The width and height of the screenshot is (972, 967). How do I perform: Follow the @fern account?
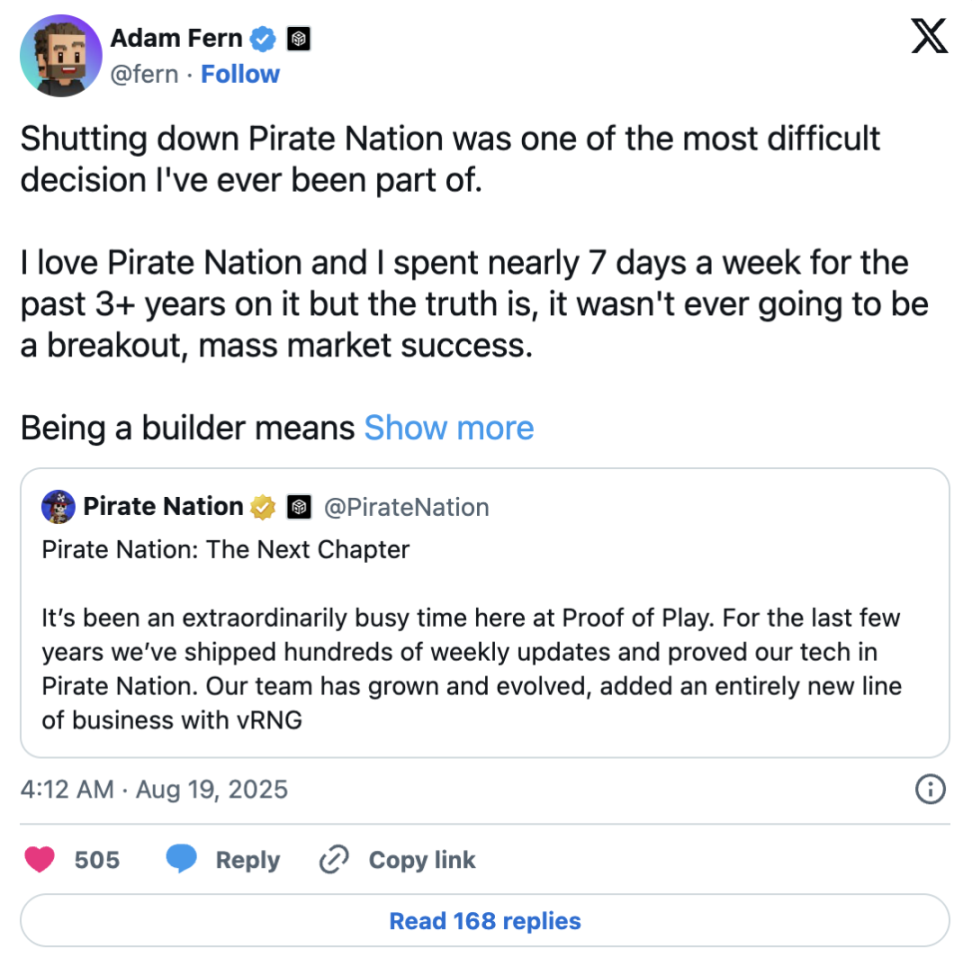coord(240,74)
